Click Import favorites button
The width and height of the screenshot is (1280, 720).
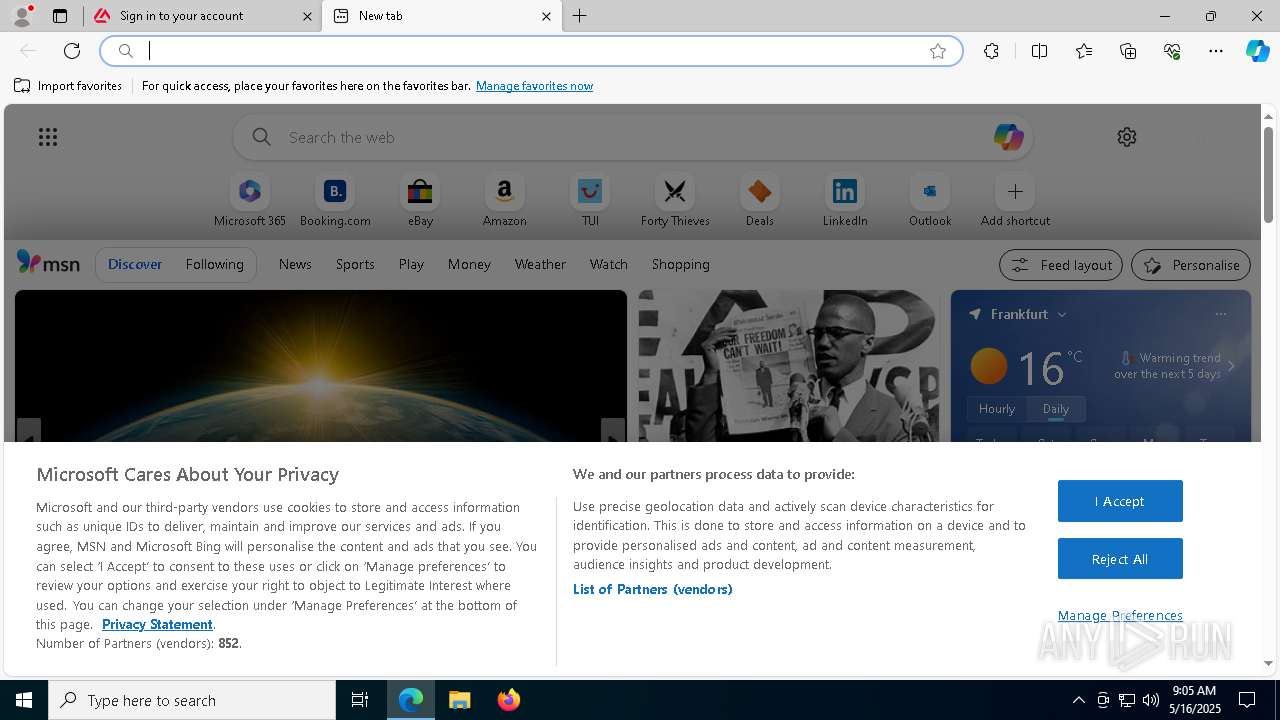click(x=68, y=86)
